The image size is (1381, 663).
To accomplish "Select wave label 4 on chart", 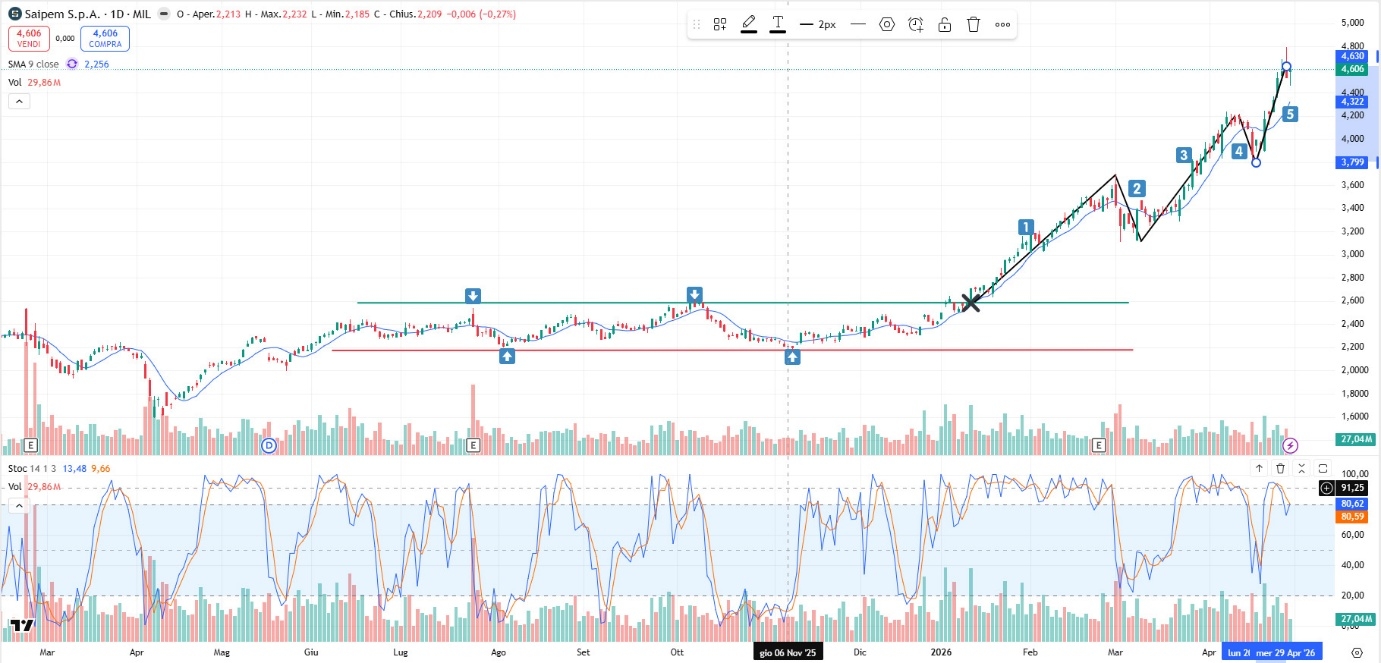I will pyautogui.click(x=1239, y=151).
